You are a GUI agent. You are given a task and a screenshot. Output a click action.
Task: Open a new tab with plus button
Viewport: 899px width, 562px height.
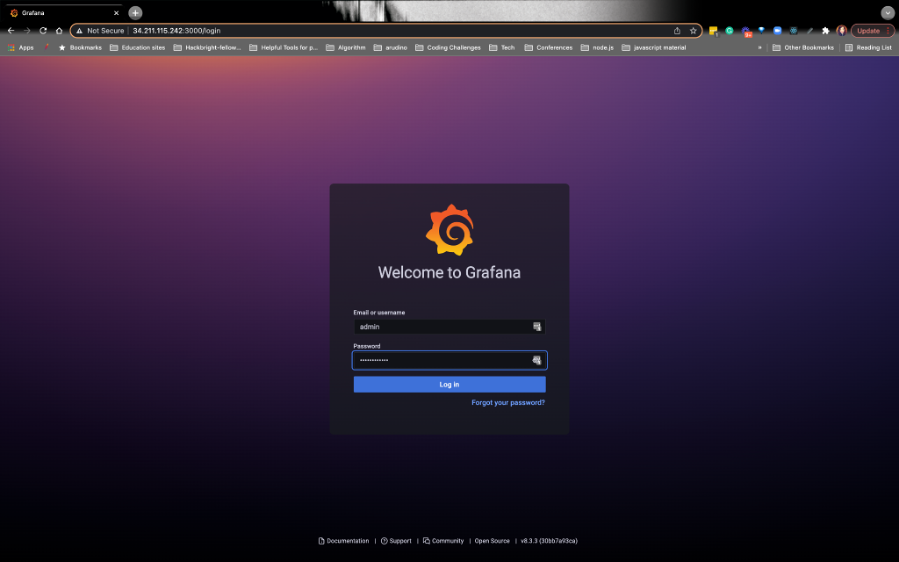(135, 13)
